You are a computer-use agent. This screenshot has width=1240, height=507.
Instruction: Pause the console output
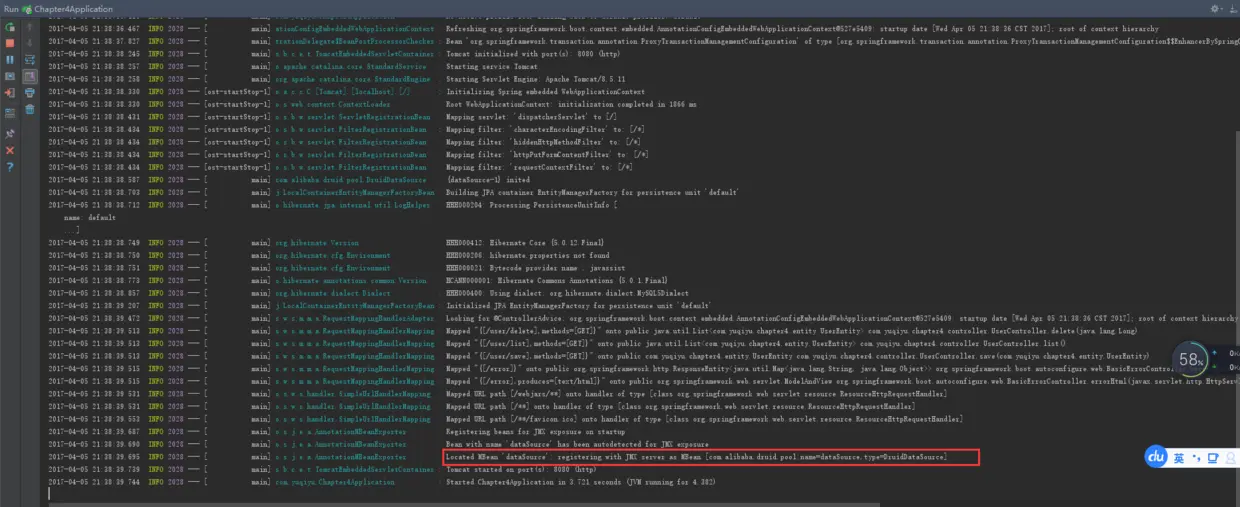click(x=10, y=60)
